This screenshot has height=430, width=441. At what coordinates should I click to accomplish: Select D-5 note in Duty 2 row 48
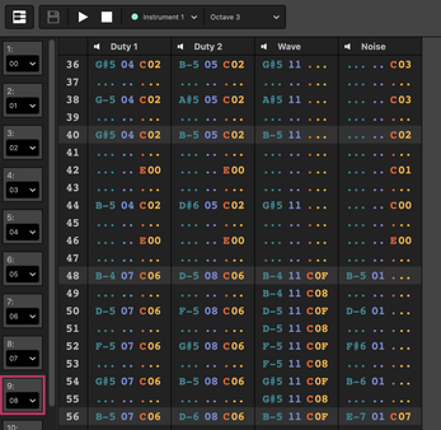coord(189,276)
